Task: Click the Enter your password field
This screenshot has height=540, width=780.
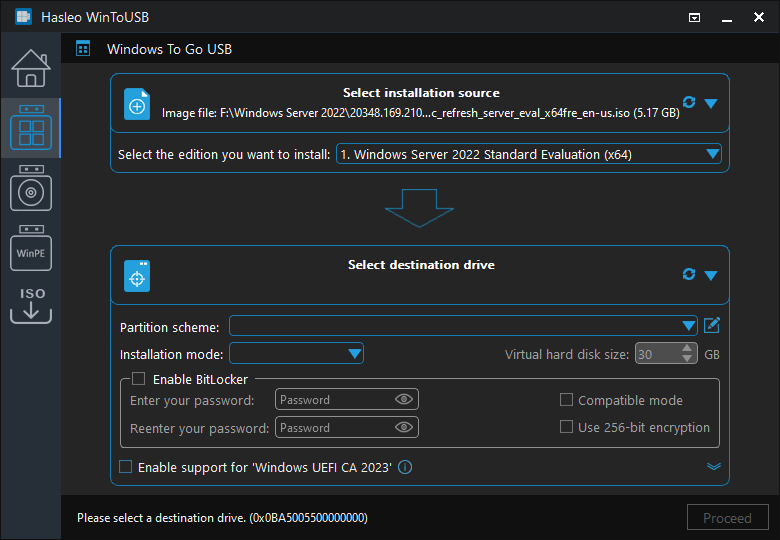Action: tap(347, 399)
